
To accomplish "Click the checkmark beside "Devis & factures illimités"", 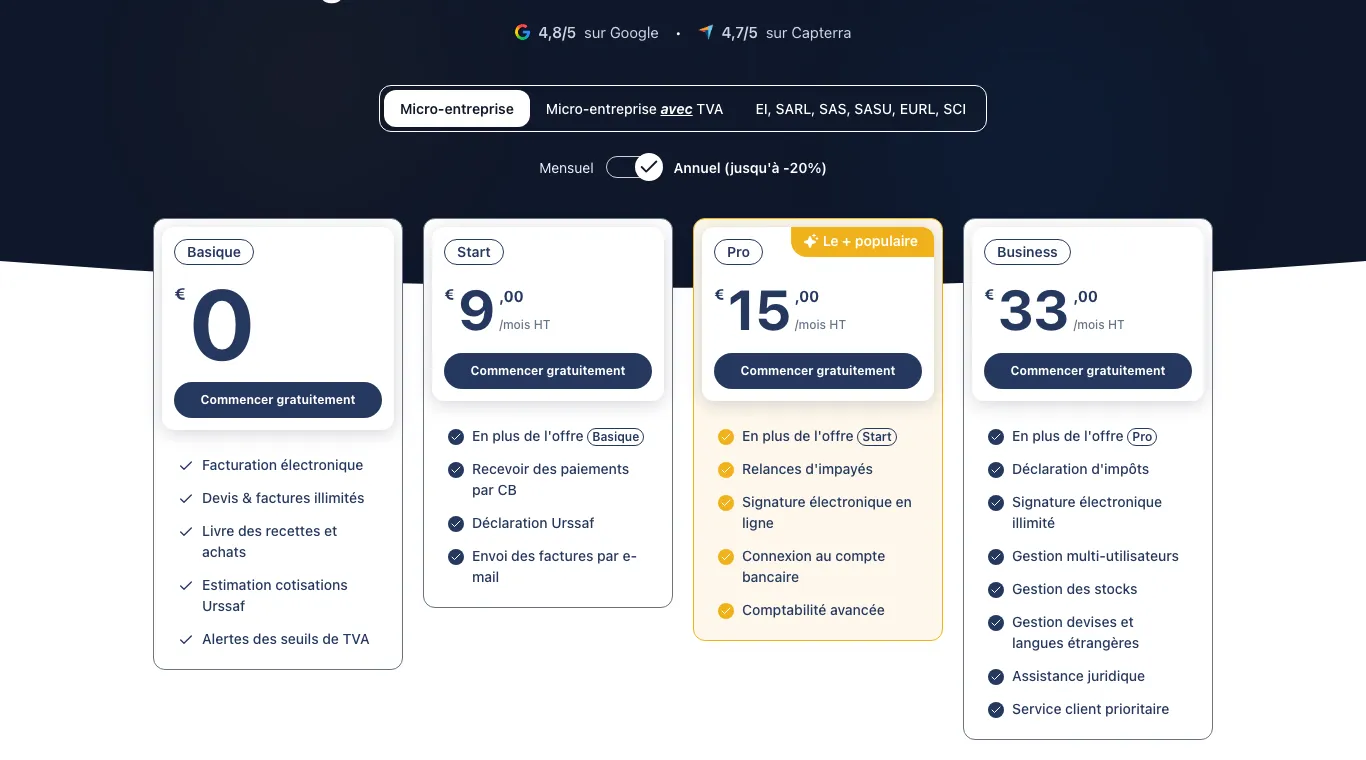I will tap(186, 499).
